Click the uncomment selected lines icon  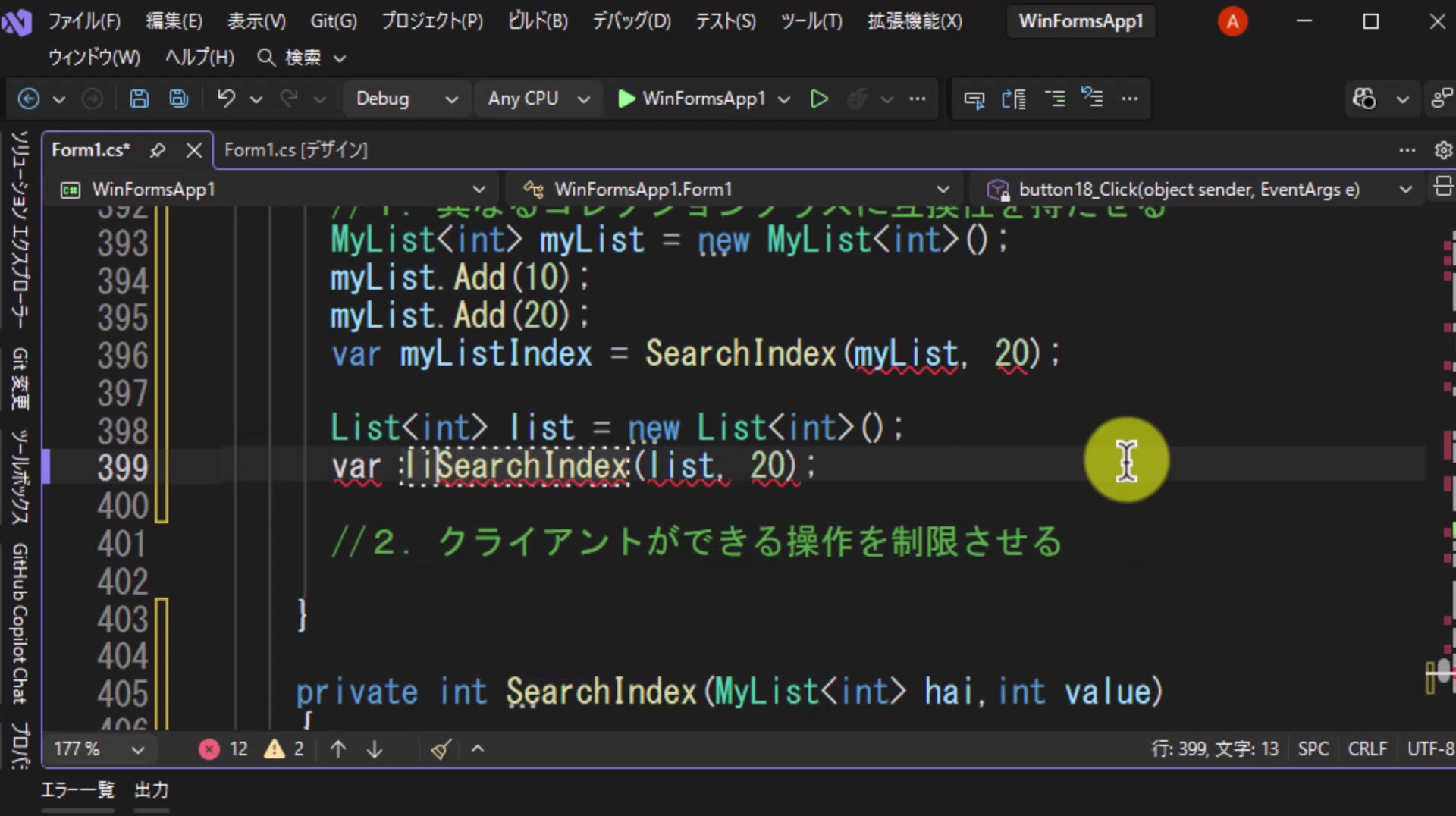click(x=1093, y=99)
